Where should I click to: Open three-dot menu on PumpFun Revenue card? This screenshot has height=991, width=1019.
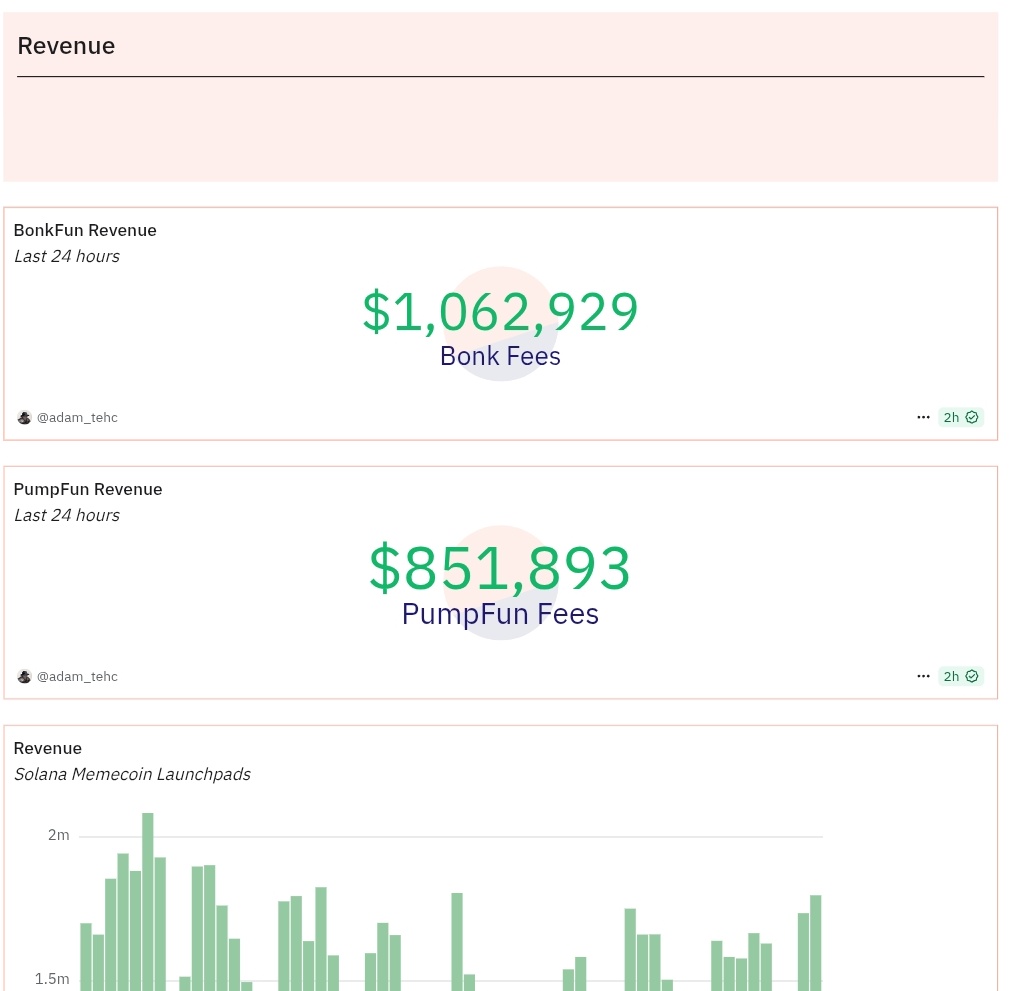[923, 676]
